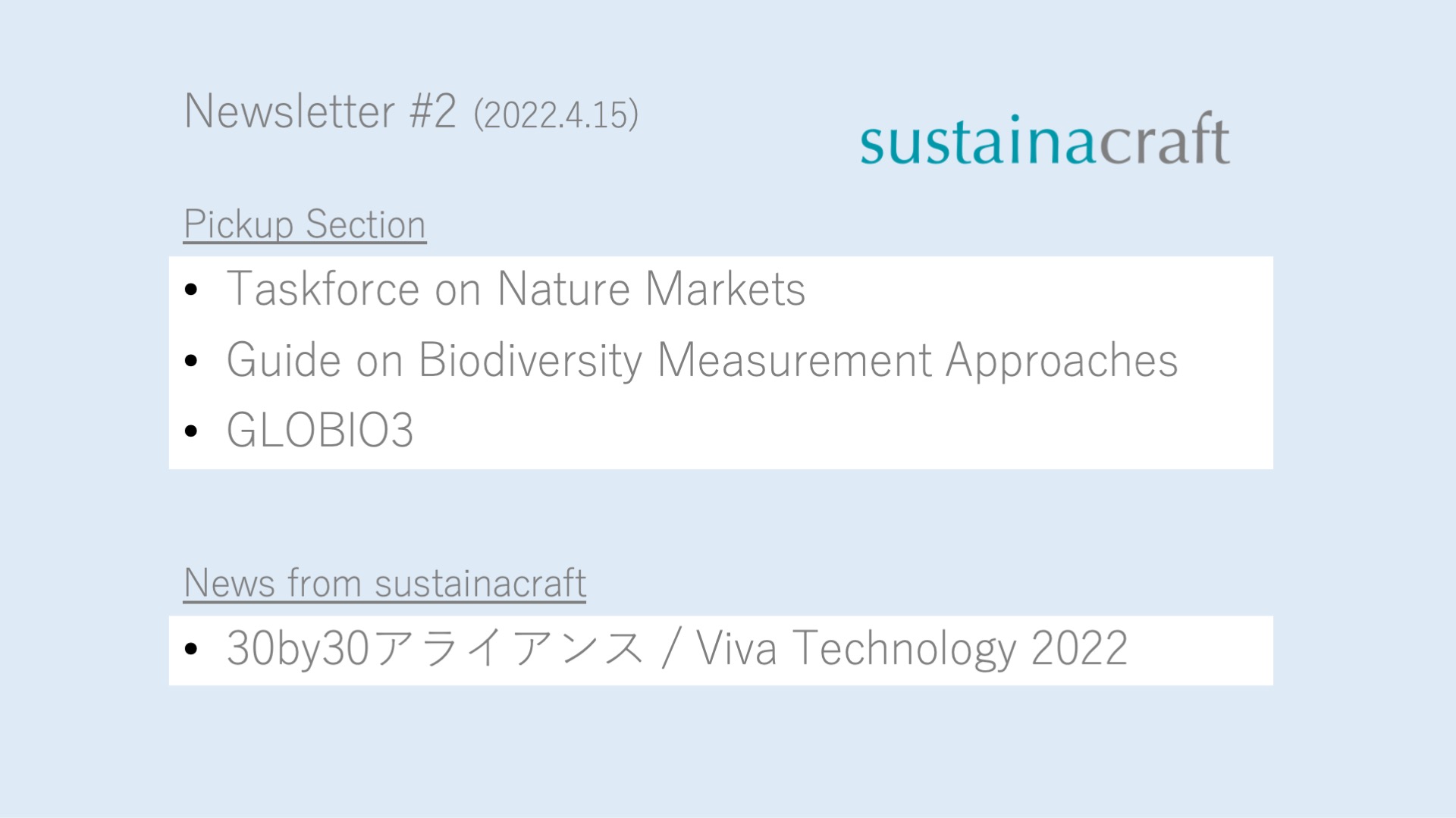
Task: Click the bullet before 30by30アライアンス
Action: (x=191, y=649)
